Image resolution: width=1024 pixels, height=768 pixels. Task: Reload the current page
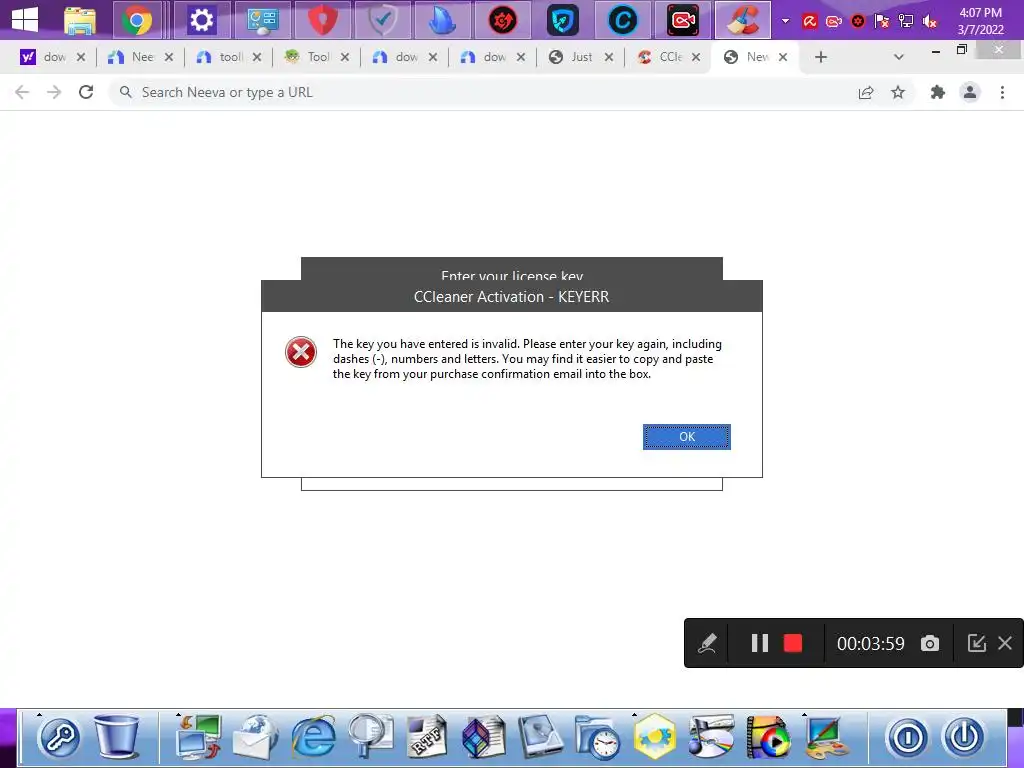click(x=86, y=92)
